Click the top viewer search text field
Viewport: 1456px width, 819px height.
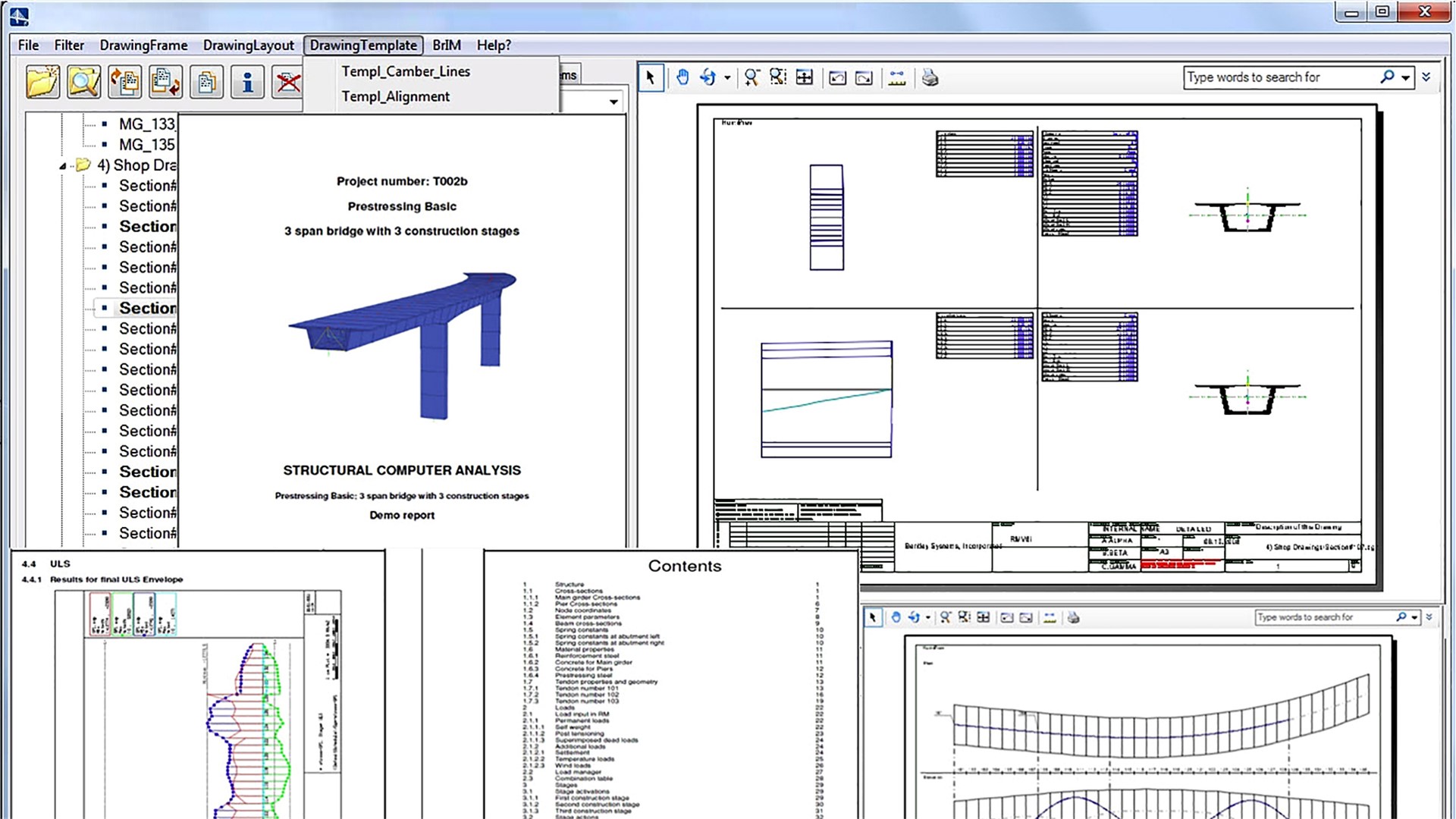1280,77
